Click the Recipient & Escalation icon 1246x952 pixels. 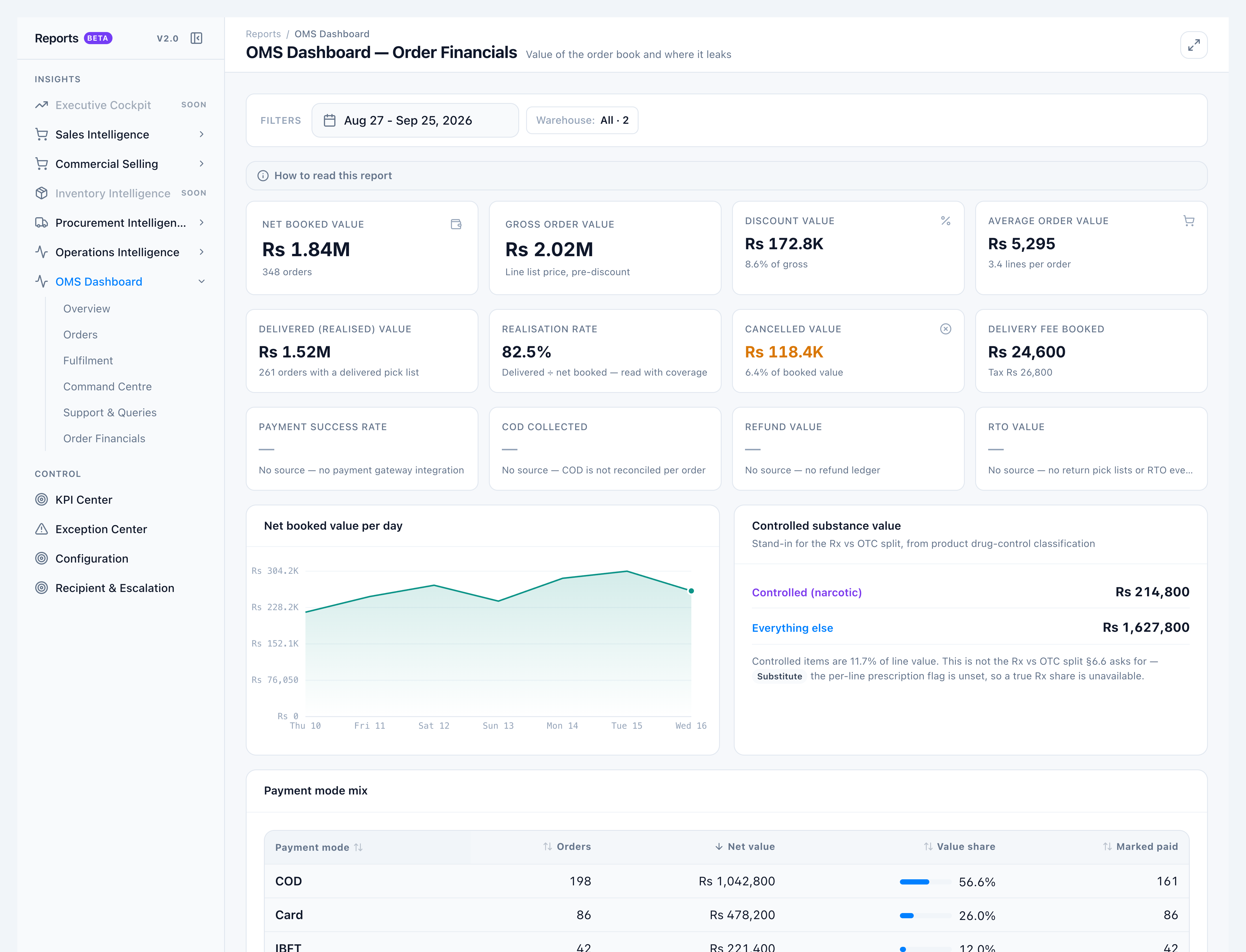41,588
